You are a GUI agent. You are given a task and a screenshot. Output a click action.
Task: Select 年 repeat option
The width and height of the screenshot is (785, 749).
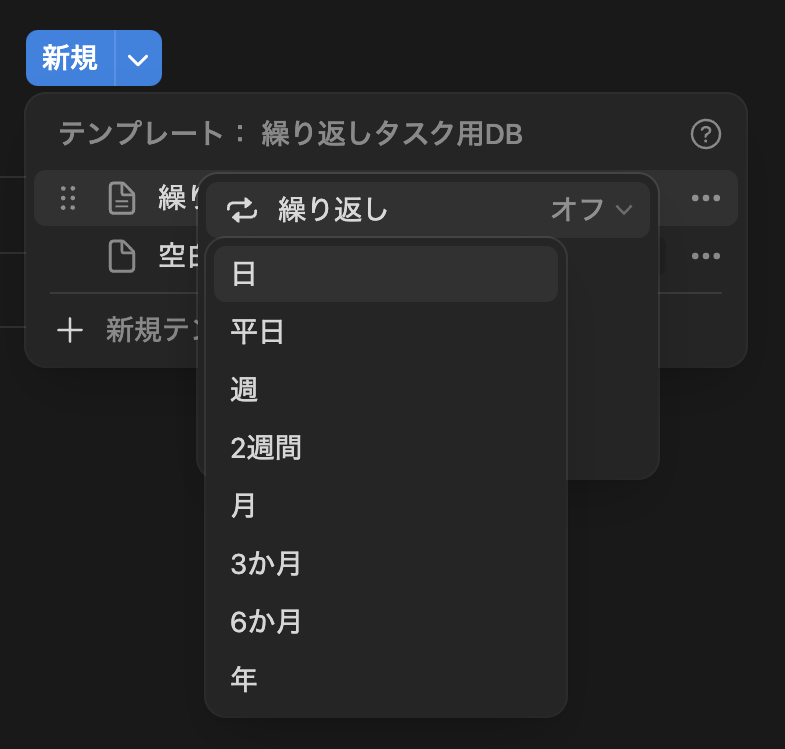[385, 679]
